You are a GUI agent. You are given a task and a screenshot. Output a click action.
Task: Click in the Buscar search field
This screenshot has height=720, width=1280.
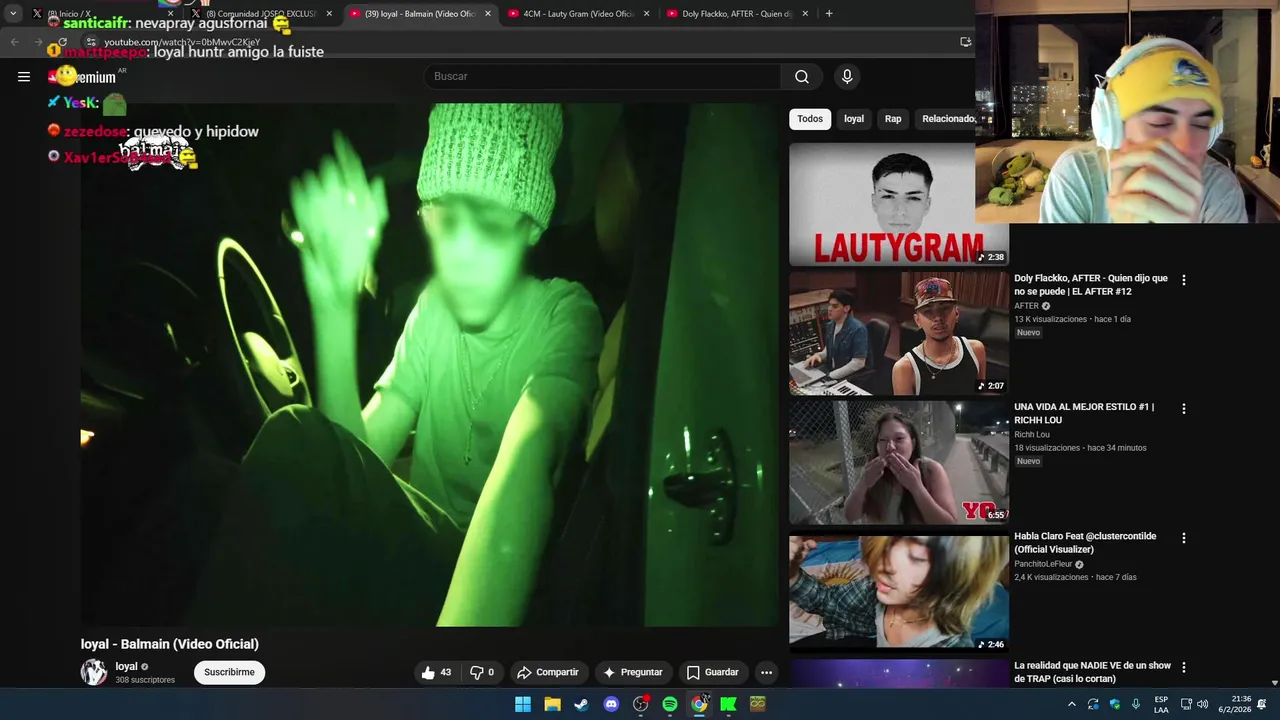pos(603,76)
